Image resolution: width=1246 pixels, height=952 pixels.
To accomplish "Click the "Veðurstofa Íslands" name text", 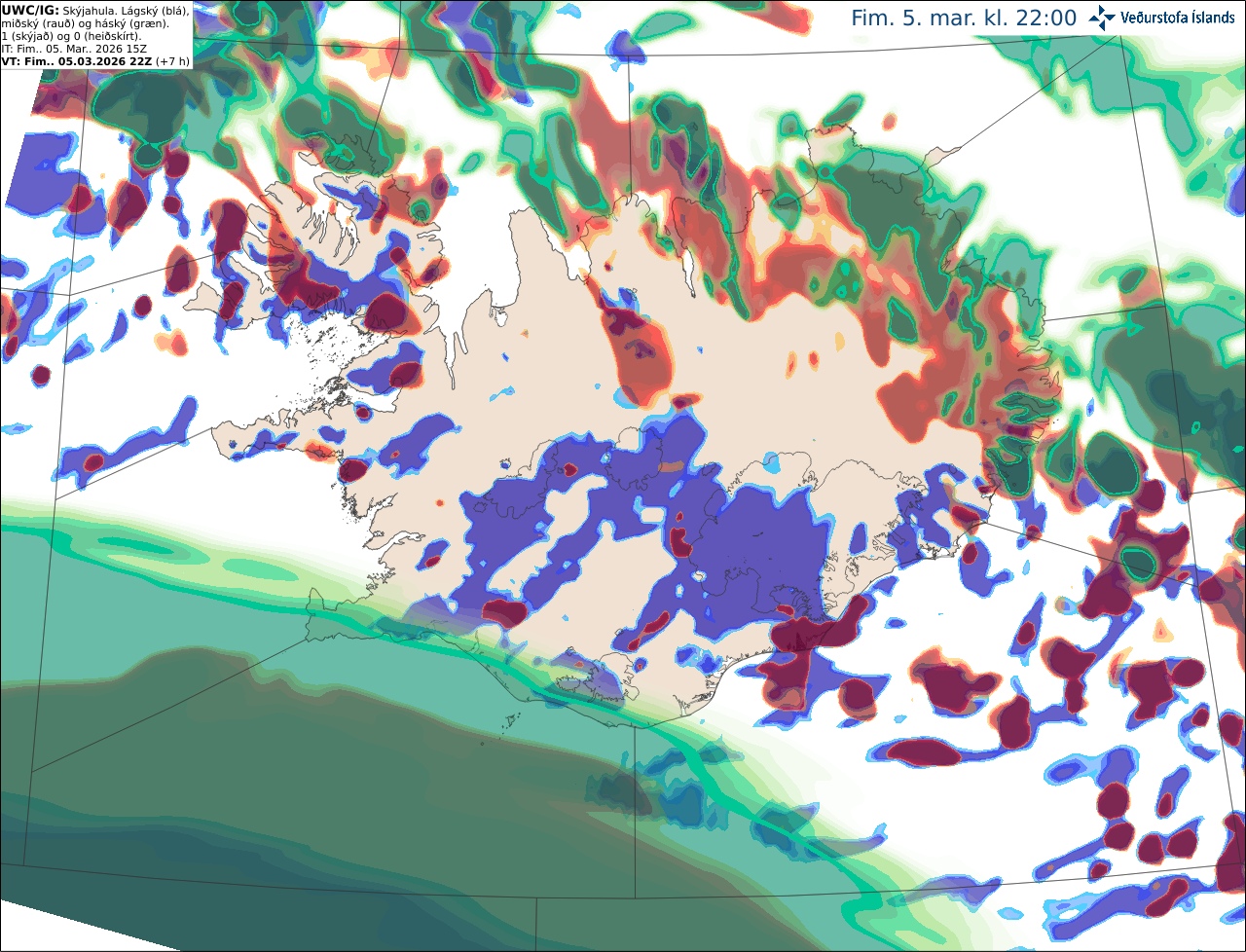I will tap(1177, 18).
